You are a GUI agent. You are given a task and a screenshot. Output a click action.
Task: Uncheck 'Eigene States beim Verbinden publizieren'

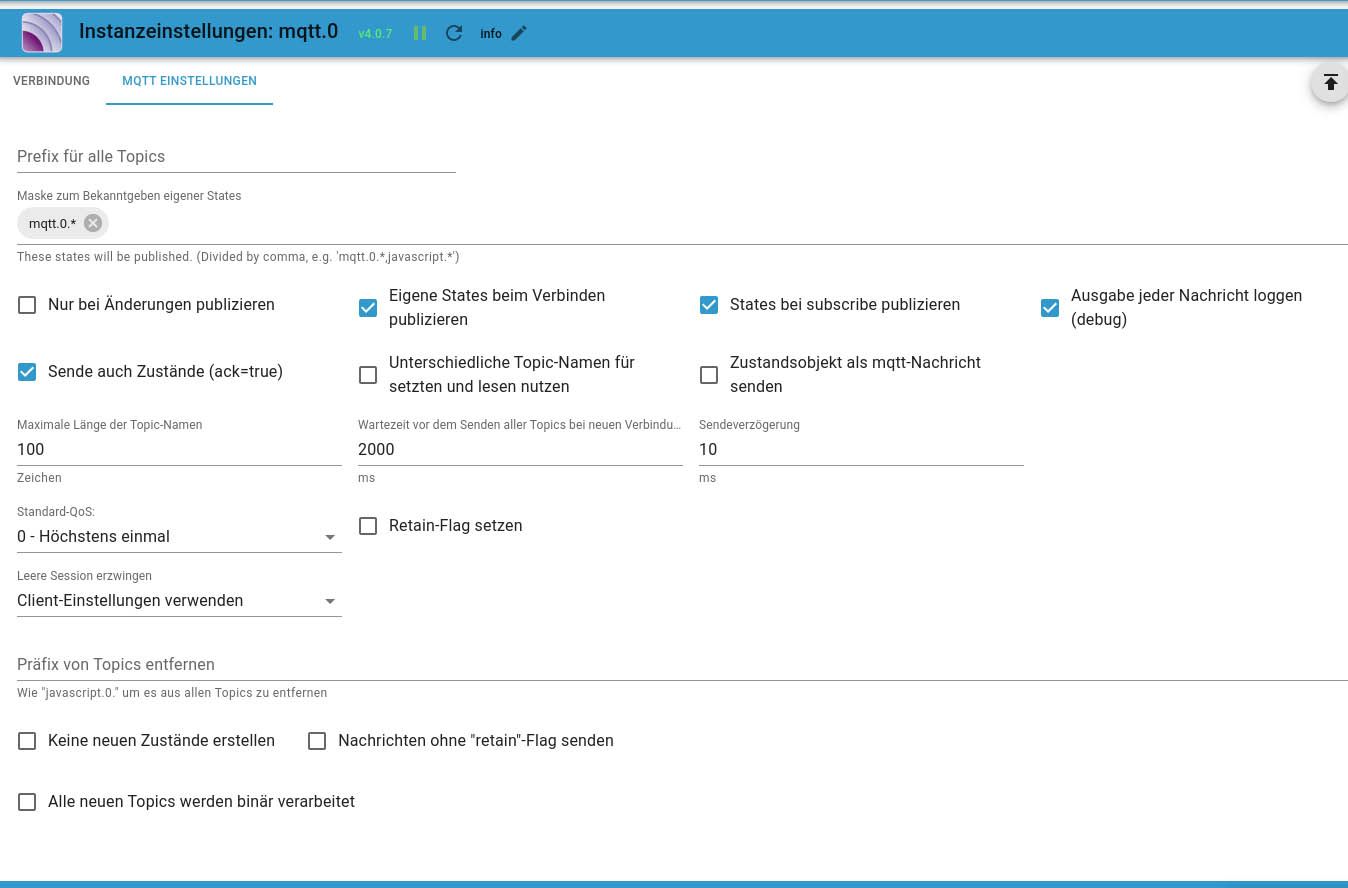point(368,307)
